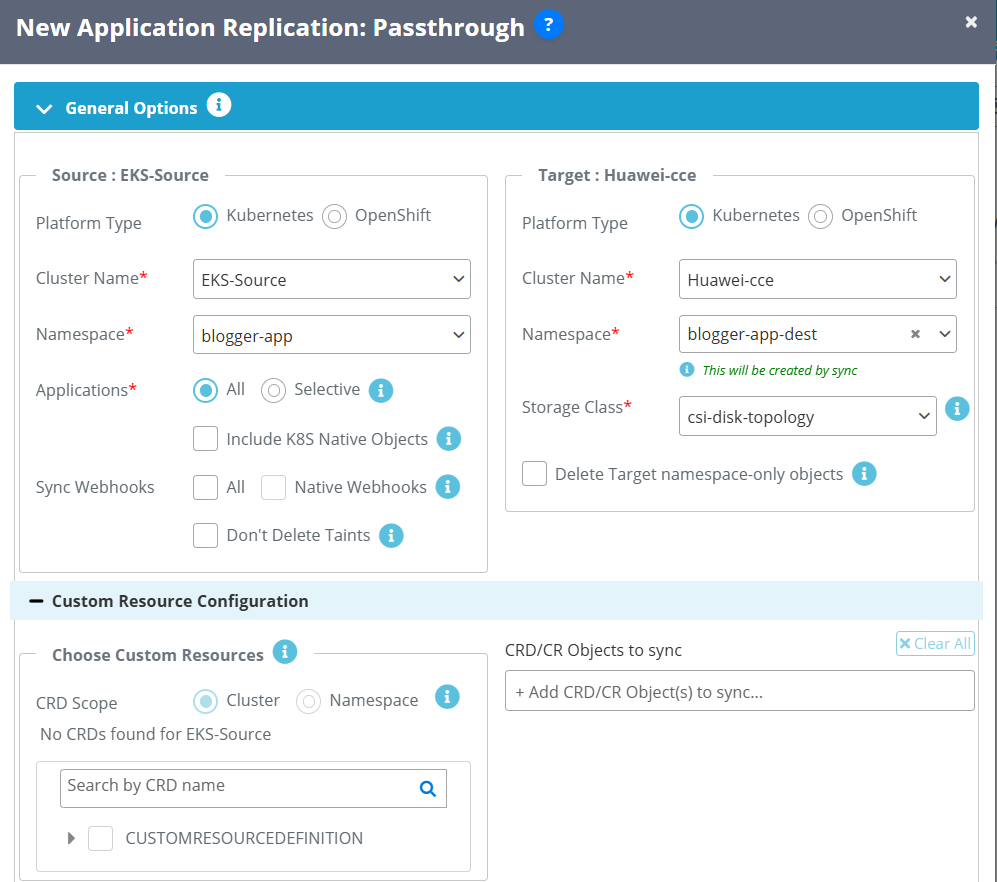Click info icon beside Choose Custom Resources
997x882 pixels.
285,652
